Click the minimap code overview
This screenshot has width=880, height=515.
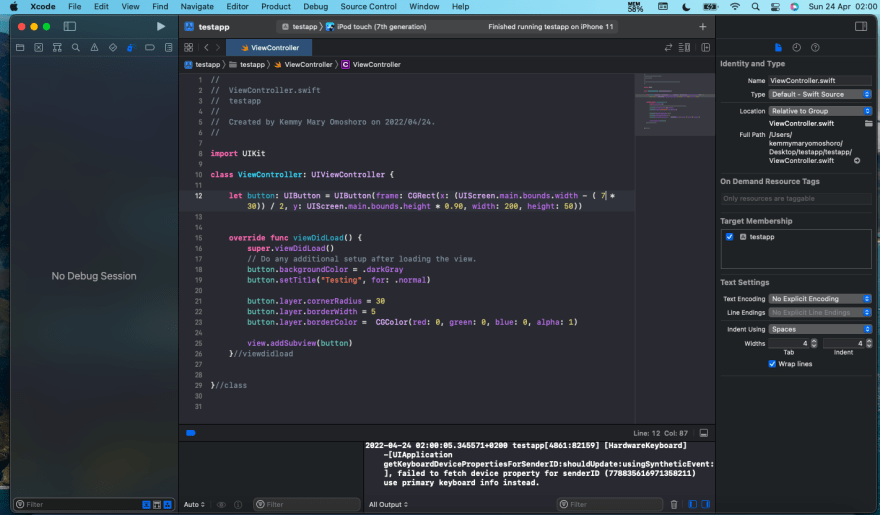tap(675, 105)
